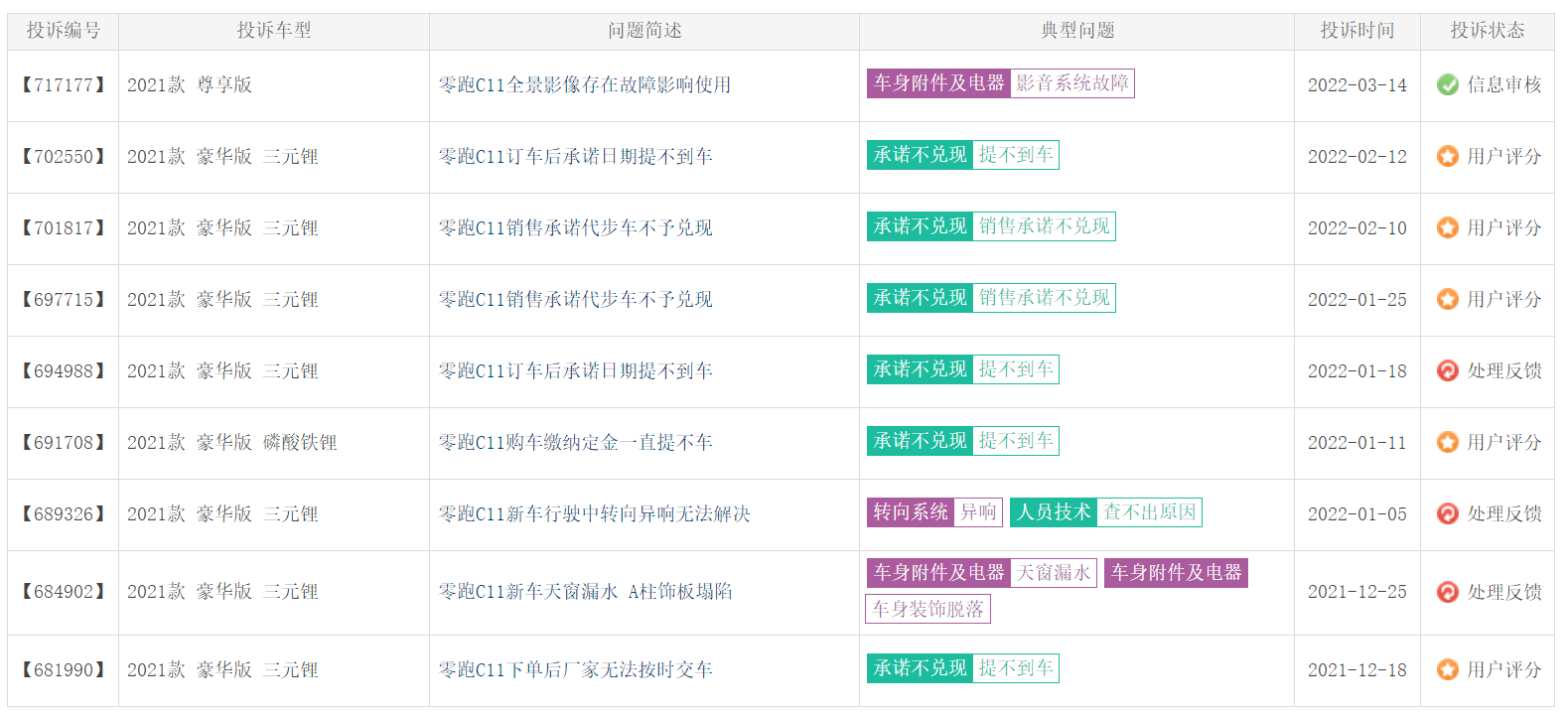Image resolution: width=1568 pixels, height=721 pixels.
Task: Click orange star icon in row 702550
Action: coord(1448,156)
